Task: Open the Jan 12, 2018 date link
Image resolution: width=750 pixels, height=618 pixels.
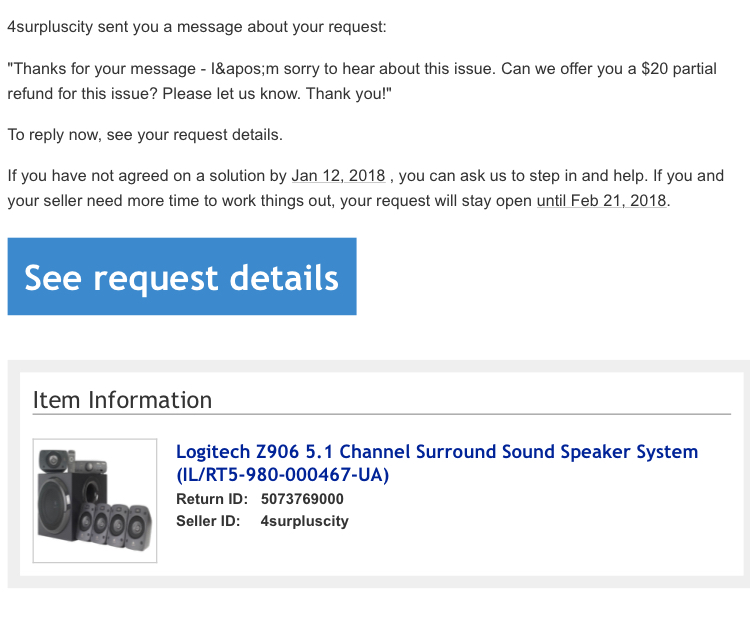Action: point(338,176)
